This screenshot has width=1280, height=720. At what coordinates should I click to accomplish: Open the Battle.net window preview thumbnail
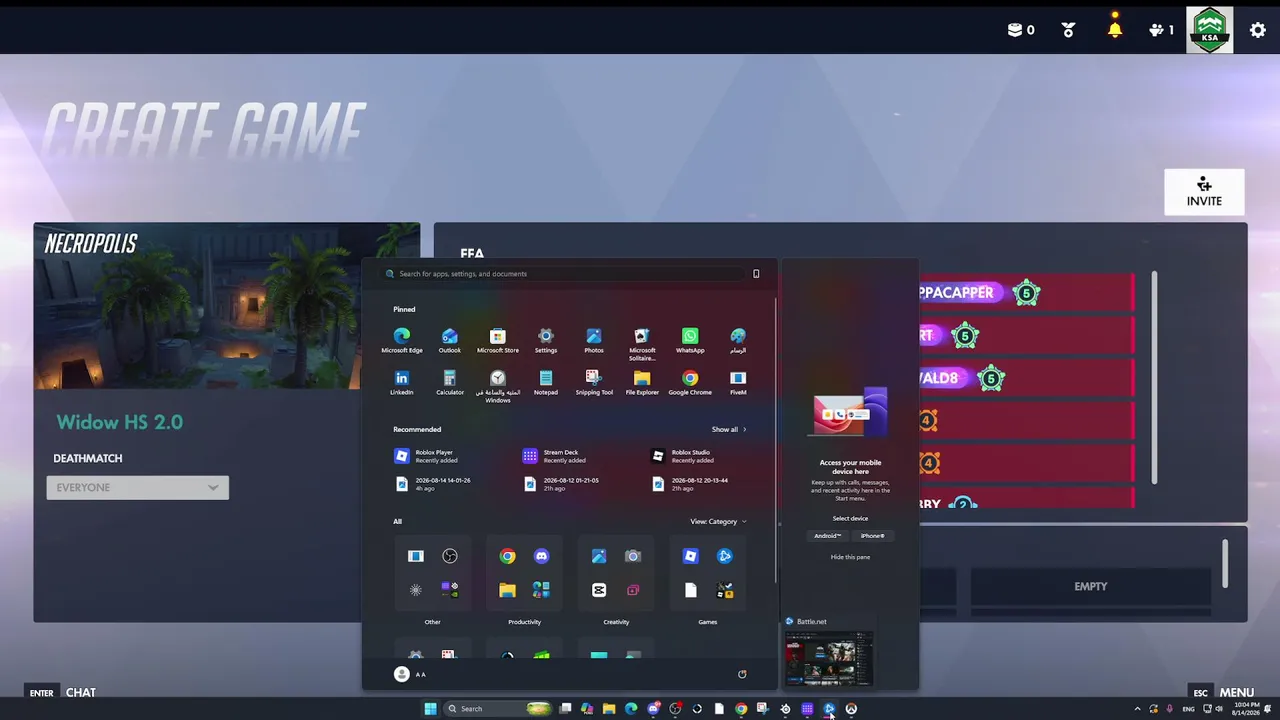pyautogui.click(x=829, y=660)
